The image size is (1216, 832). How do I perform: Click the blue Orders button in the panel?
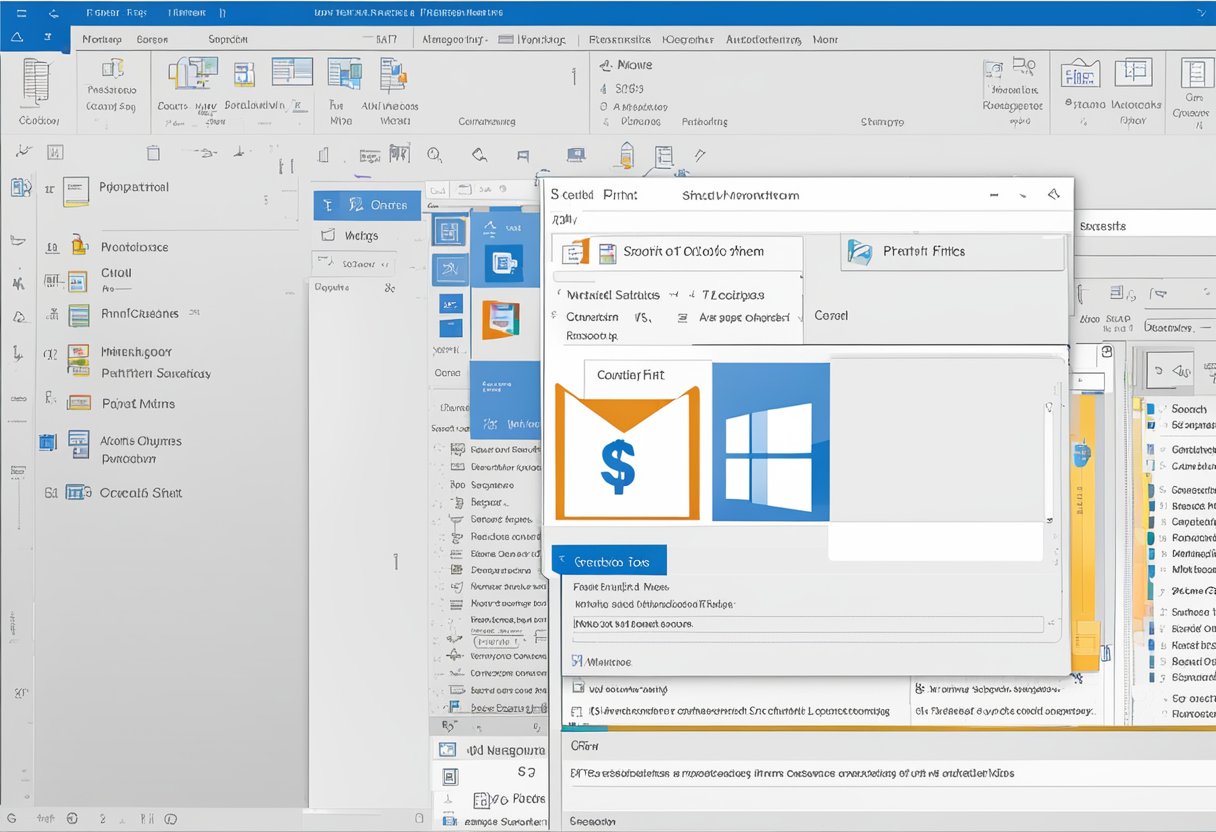tap(367, 204)
